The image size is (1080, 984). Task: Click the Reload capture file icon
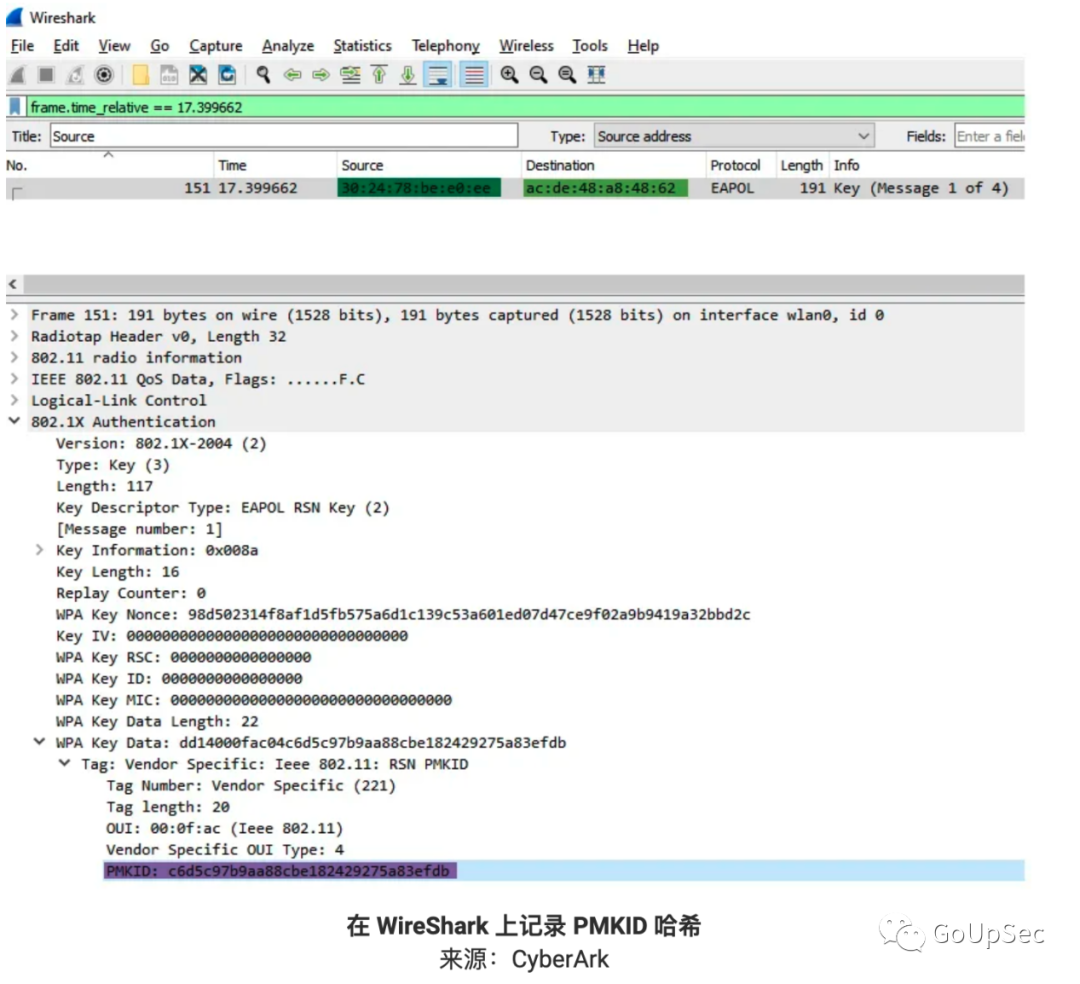tap(227, 74)
